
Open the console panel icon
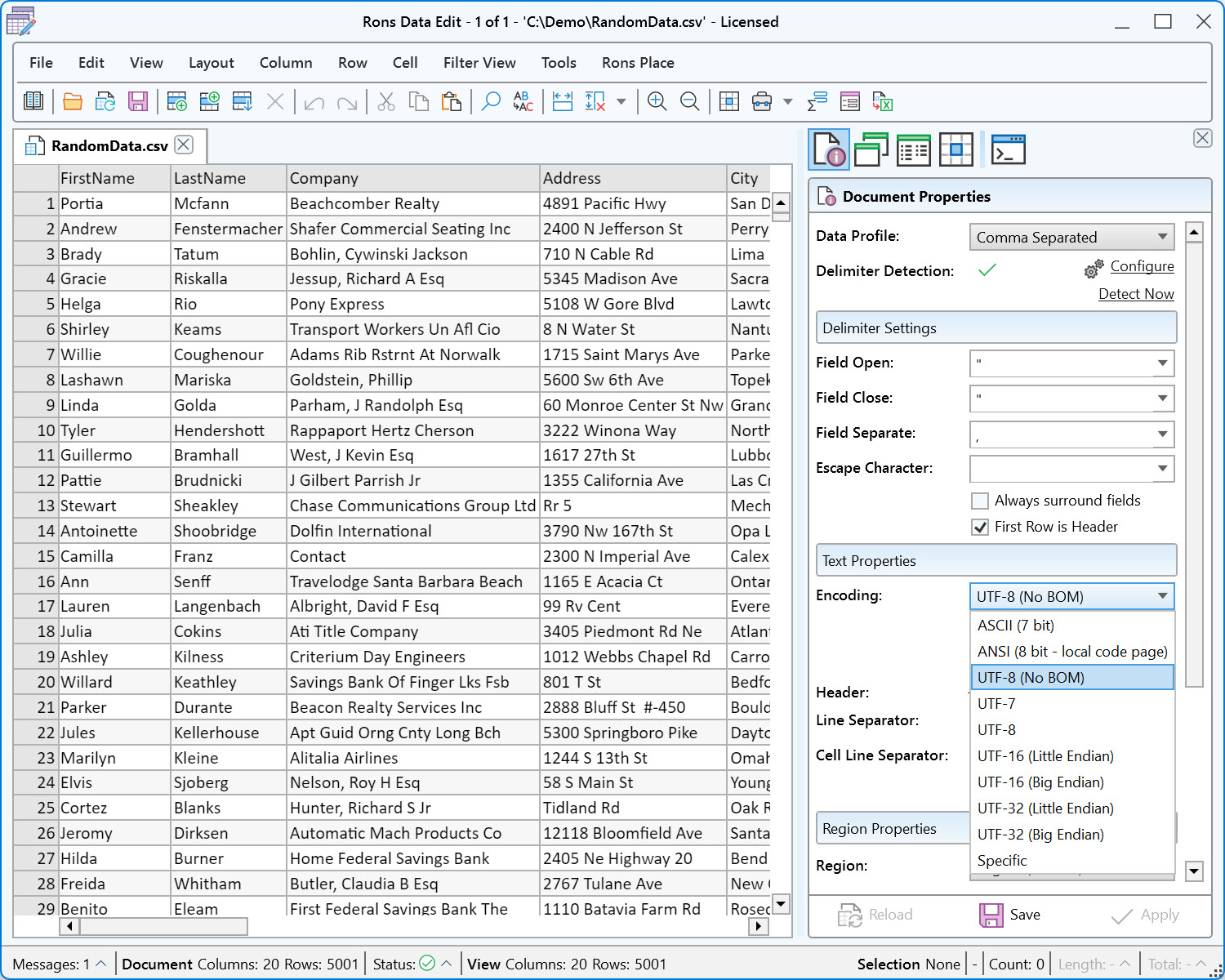coord(1009,149)
